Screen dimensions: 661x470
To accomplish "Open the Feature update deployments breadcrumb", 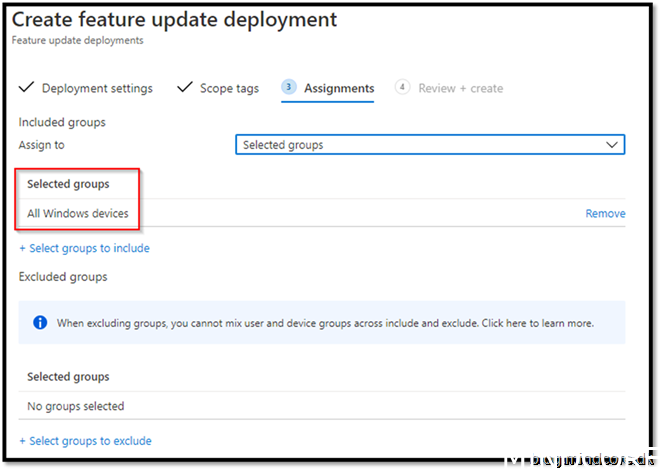I will coord(77,41).
